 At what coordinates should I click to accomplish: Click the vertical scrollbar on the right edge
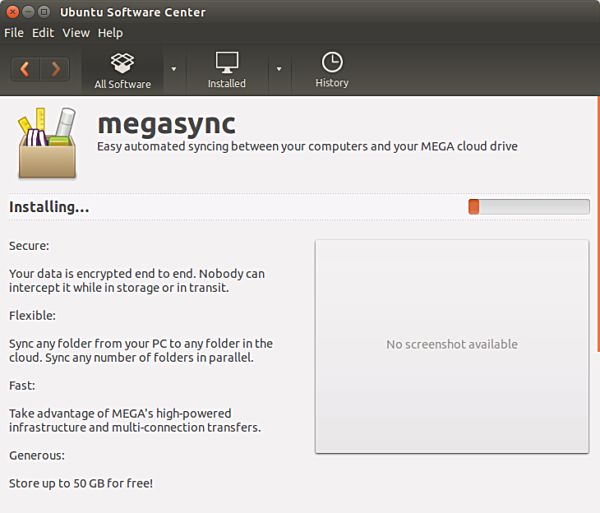pos(598,224)
